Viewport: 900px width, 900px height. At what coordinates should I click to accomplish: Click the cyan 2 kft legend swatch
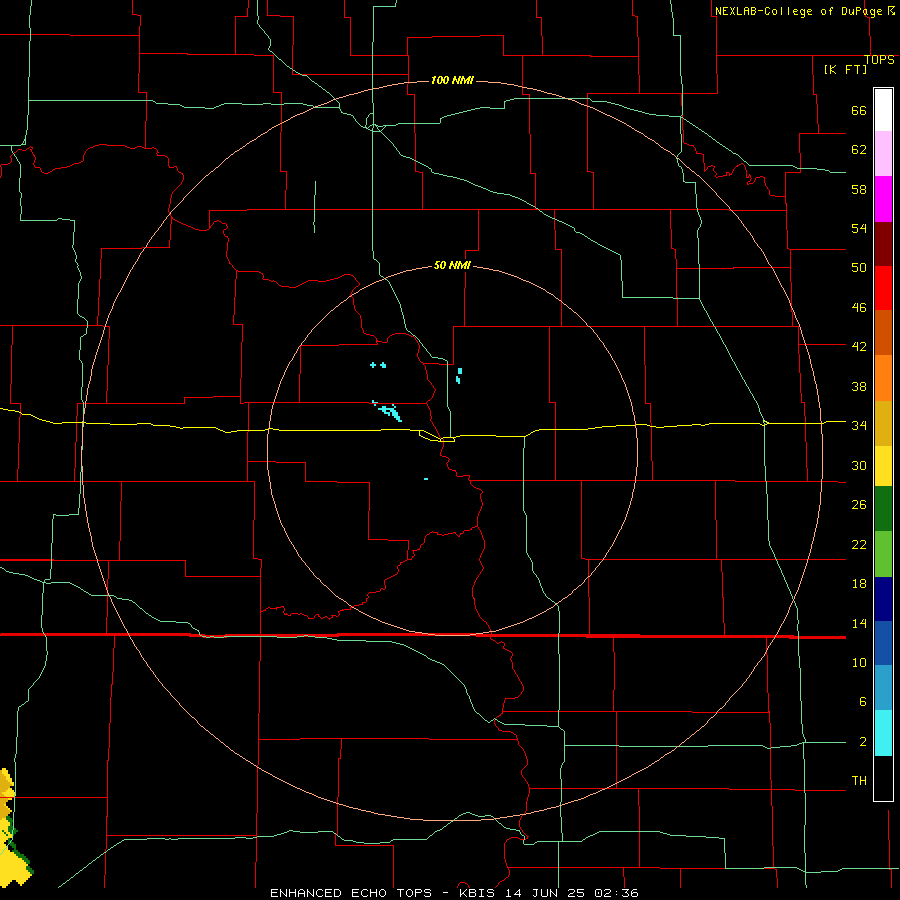[883, 733]
